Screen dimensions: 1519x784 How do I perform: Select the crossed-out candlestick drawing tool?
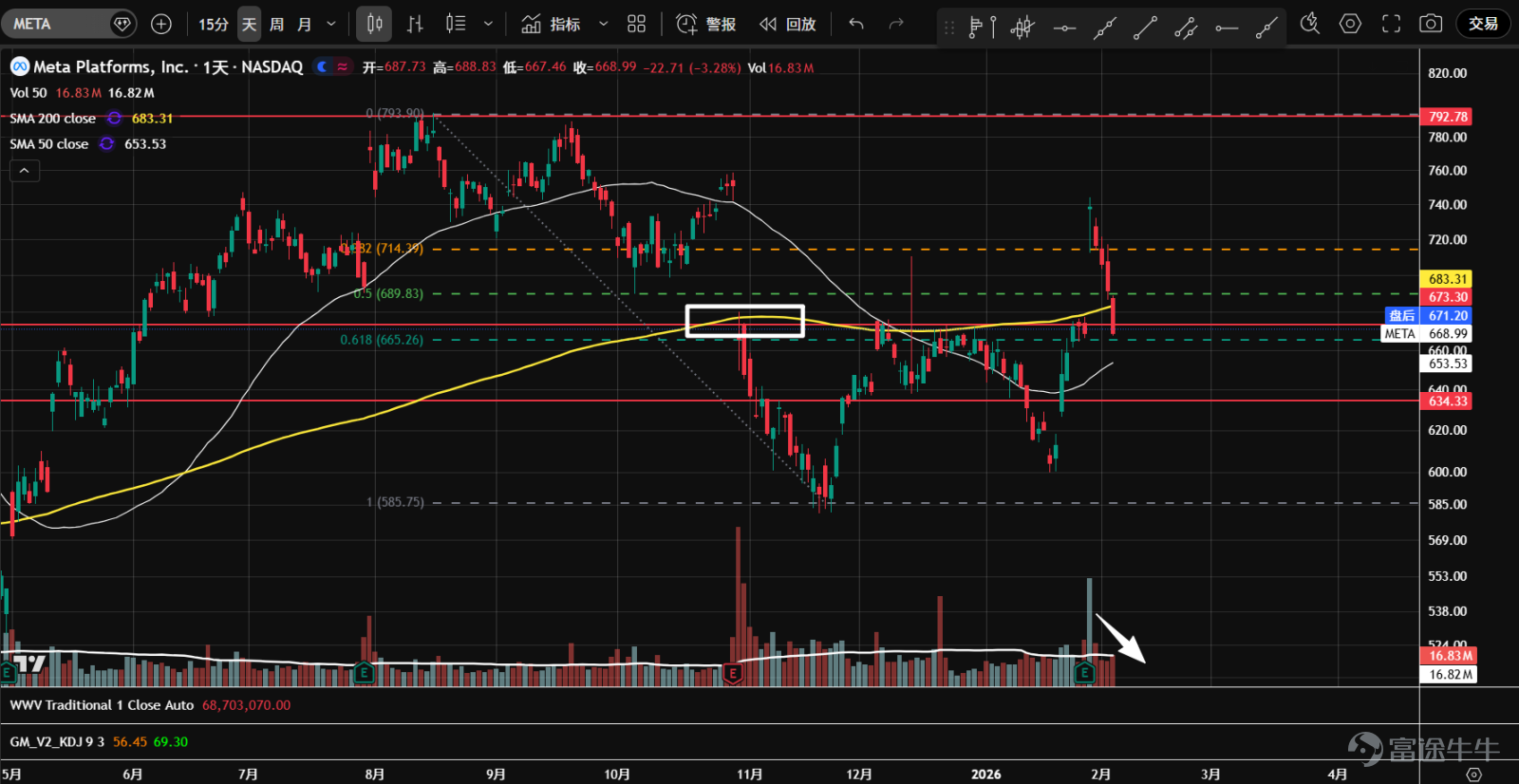[1022, 28]
